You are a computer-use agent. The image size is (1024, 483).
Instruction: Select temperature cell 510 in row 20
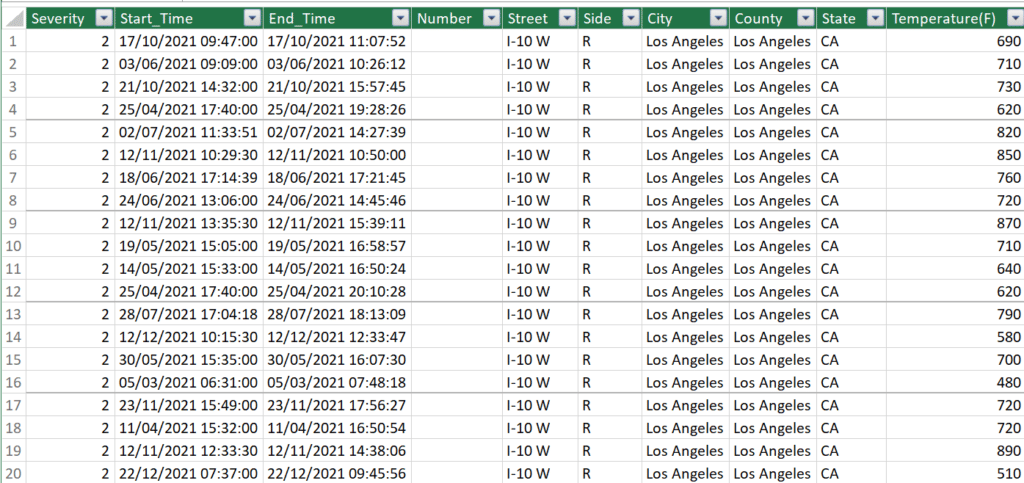tap(955, 473)
